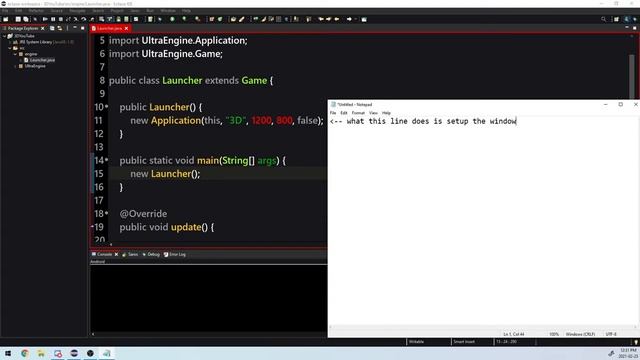The image size is (640, 360).
Task: Toggle Link with Editor in Package Explorer
Action: click(60, 28)
